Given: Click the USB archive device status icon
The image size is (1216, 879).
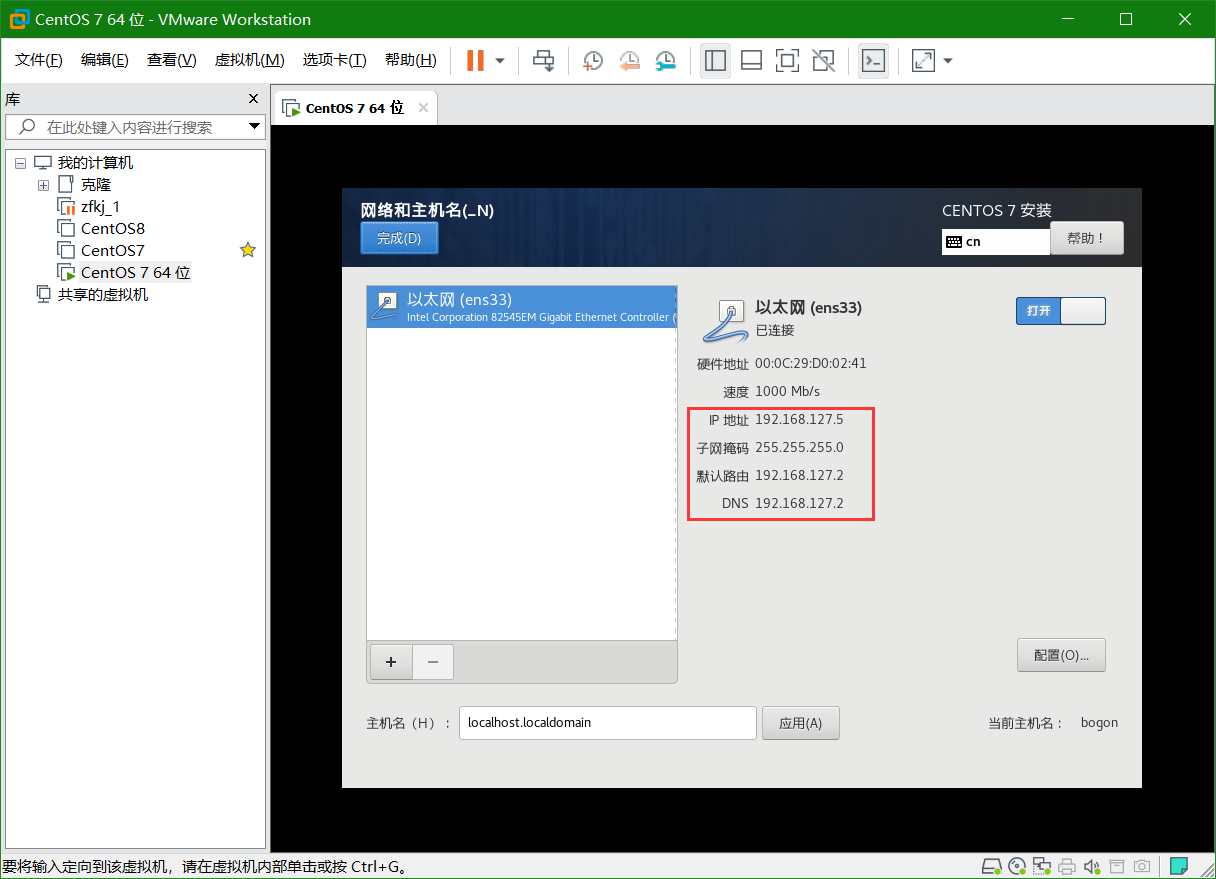Looking at the screenshot, I should [1117, 866].
